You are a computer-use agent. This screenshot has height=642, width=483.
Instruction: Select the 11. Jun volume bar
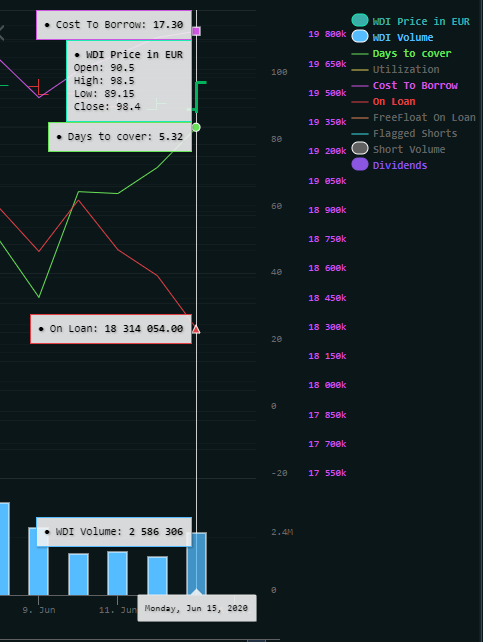click(117, 573)
